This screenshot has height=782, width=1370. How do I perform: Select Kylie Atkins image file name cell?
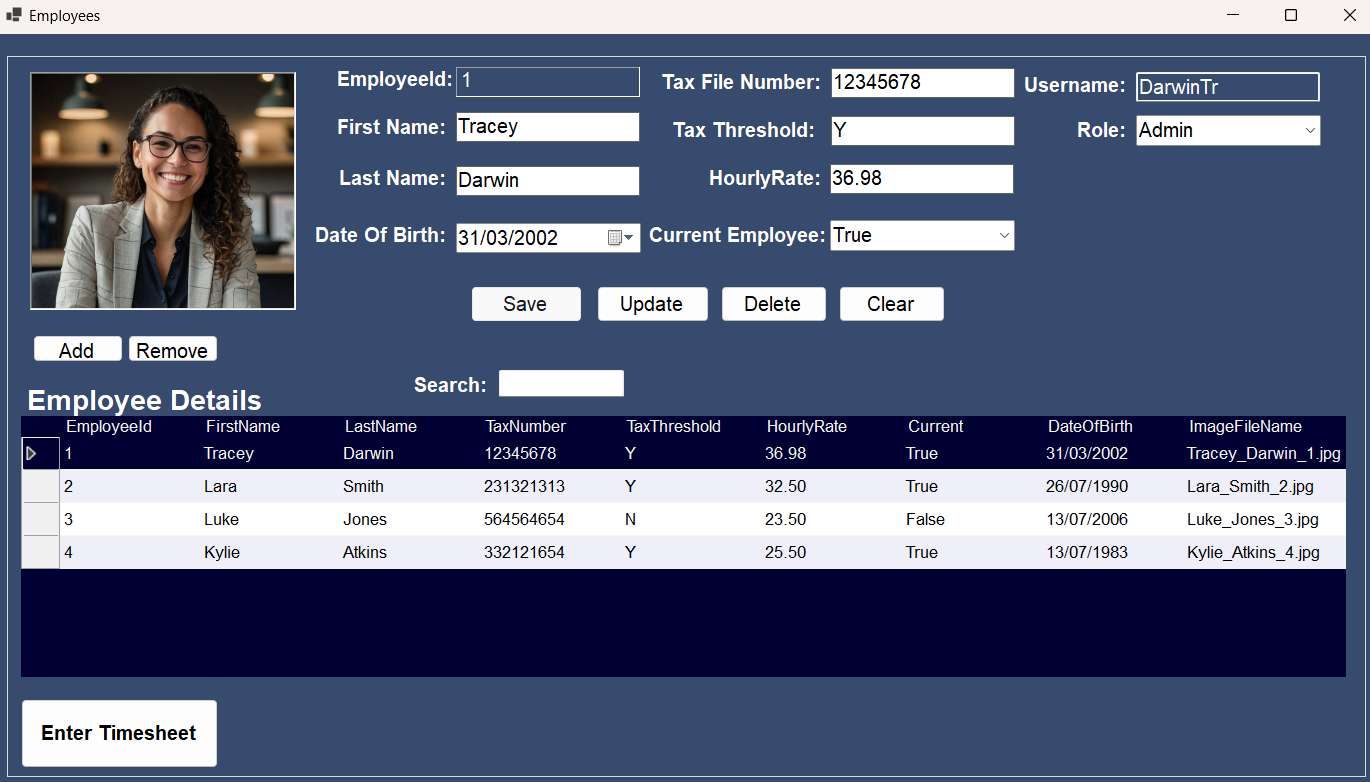(x=1253, y=553)
